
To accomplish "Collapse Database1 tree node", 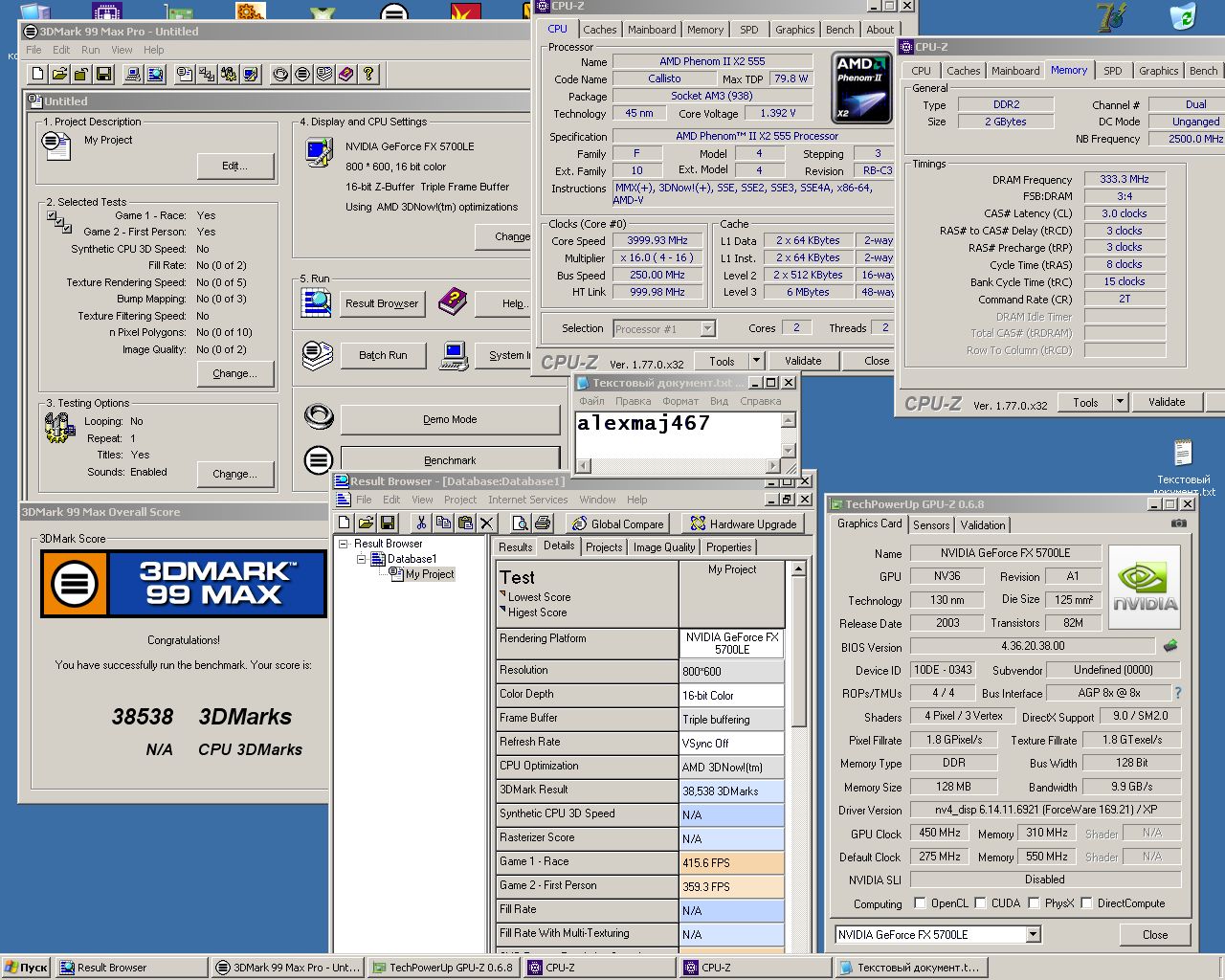I will click(362, 559).
